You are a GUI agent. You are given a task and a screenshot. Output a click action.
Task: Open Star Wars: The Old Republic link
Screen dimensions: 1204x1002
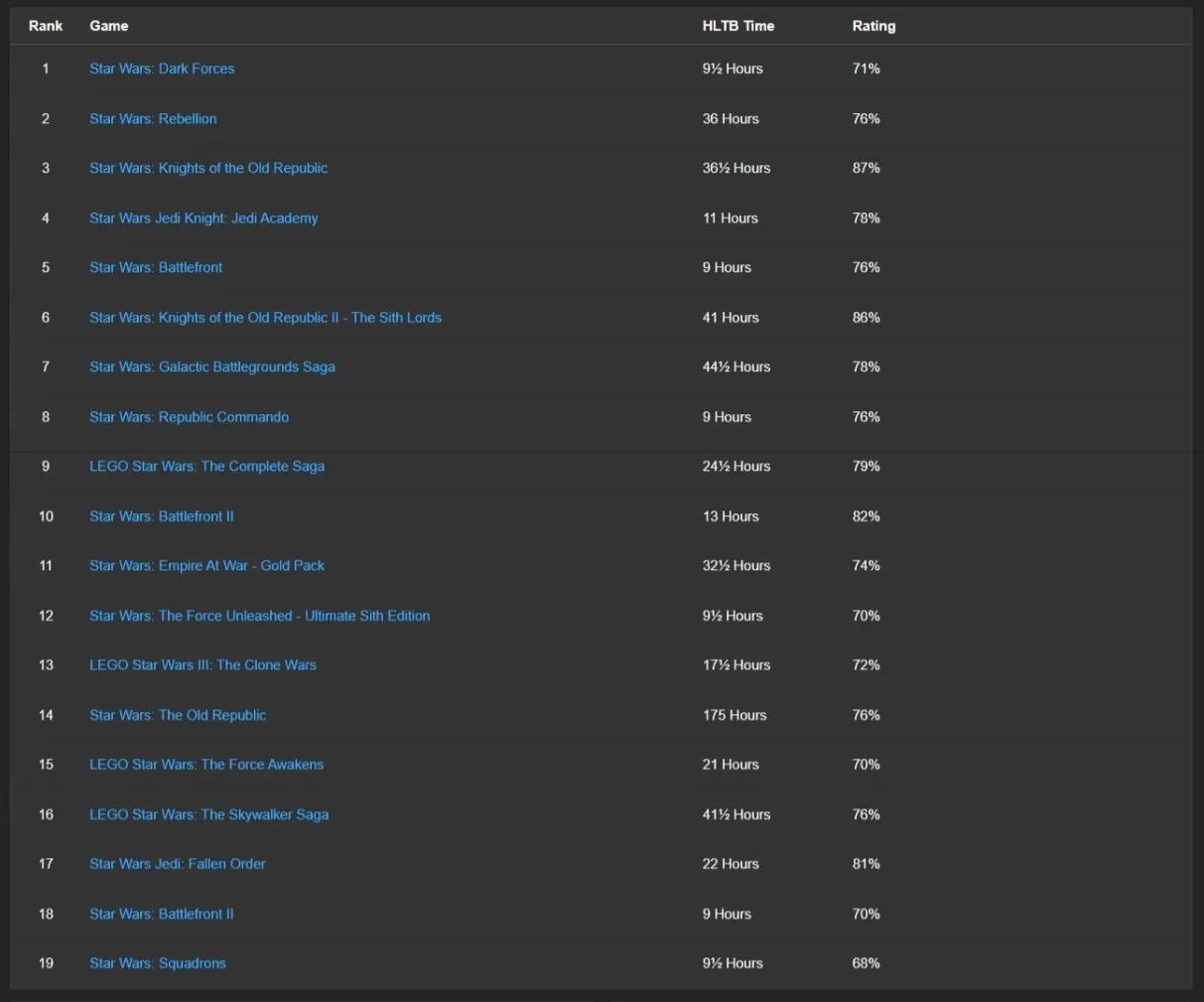[x=178, y=714]
